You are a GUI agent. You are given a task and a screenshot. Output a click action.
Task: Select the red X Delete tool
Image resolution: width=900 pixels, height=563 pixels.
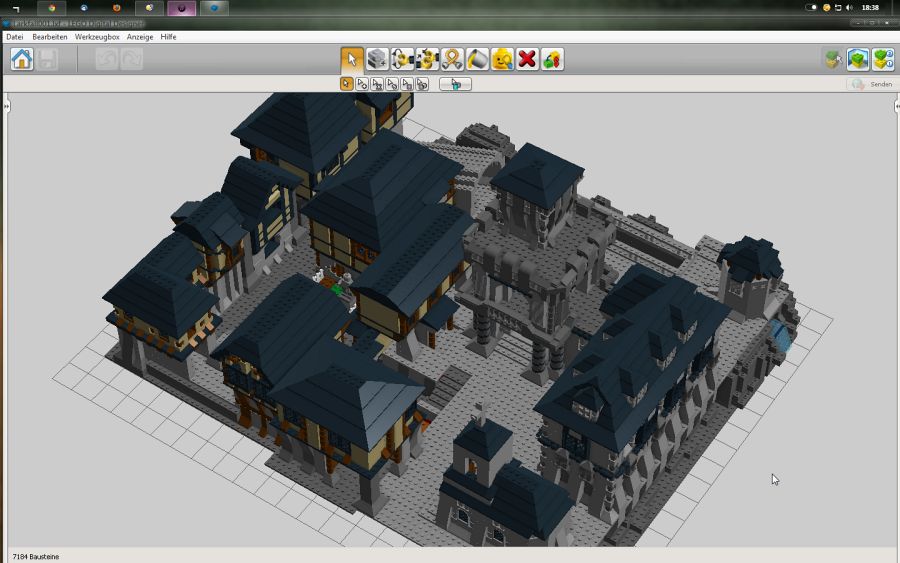coord(527,59)
